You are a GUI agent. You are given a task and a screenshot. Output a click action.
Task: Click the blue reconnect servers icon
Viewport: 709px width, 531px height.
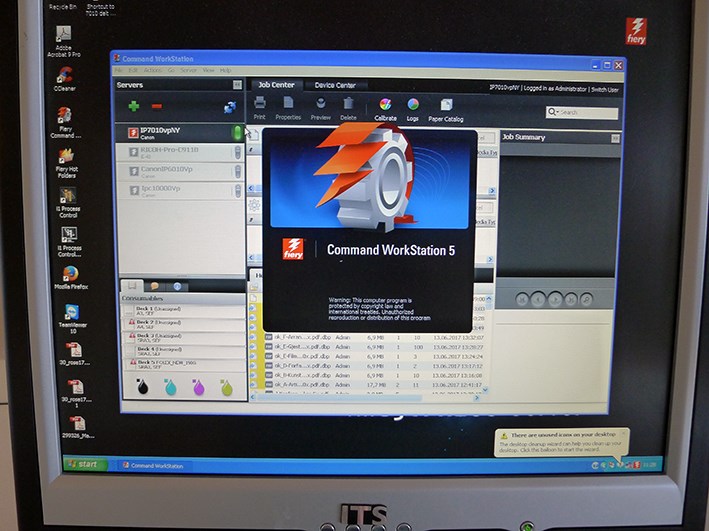[230, 108]
